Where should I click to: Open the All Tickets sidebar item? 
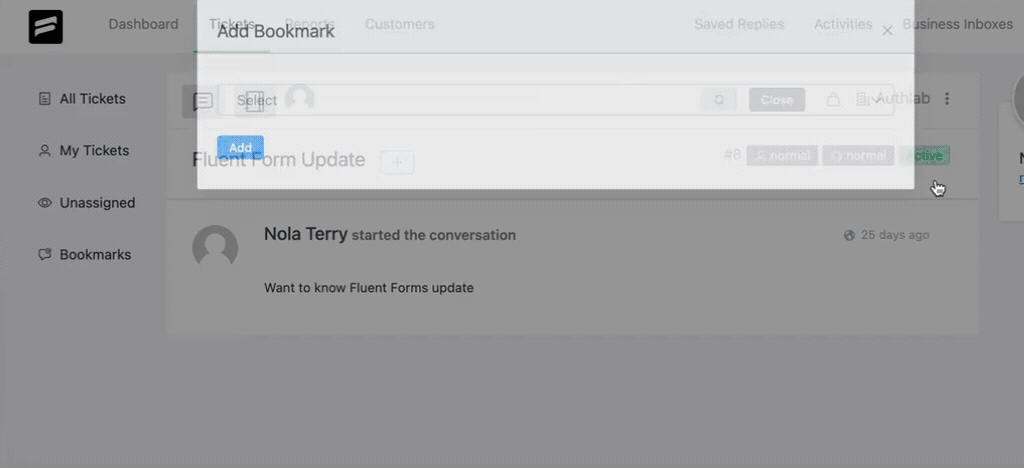82,99
